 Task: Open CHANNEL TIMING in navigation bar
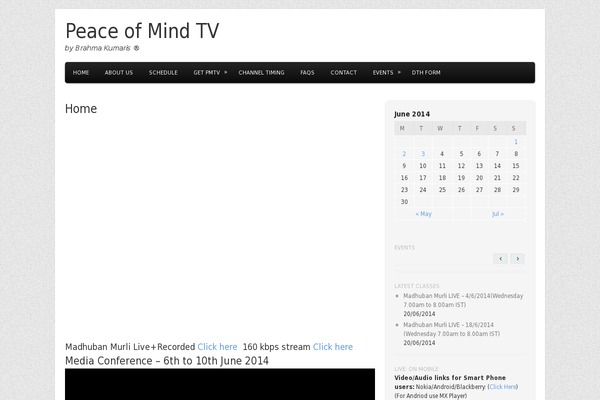(261, 72)
